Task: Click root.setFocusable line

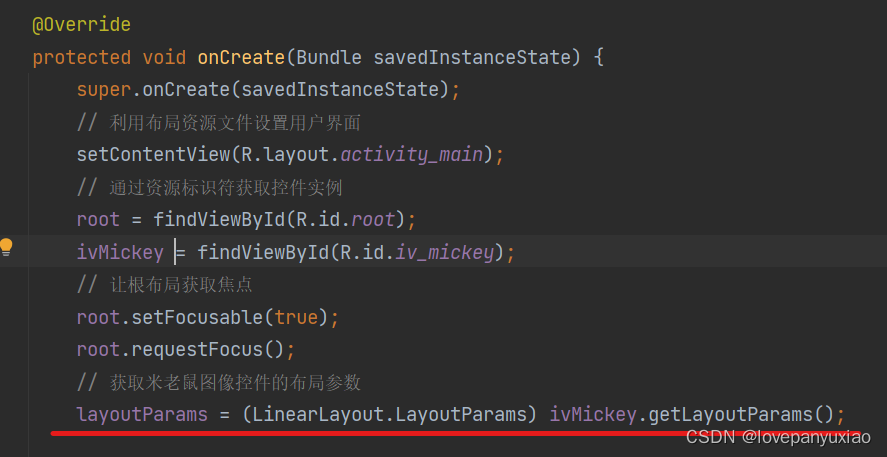Action: coord(208,317)
